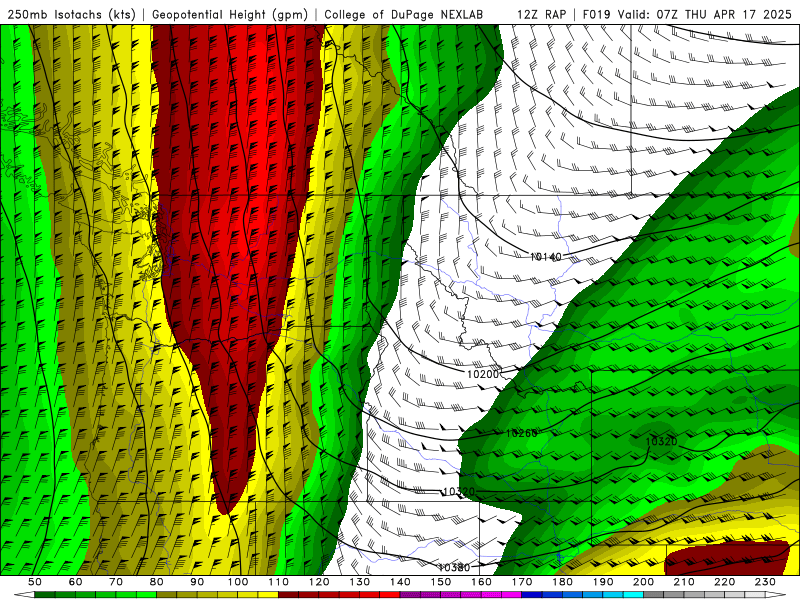Click the 'F019' forecast hour label
This screenshot has height=600, width=800.
pos(596,14)
